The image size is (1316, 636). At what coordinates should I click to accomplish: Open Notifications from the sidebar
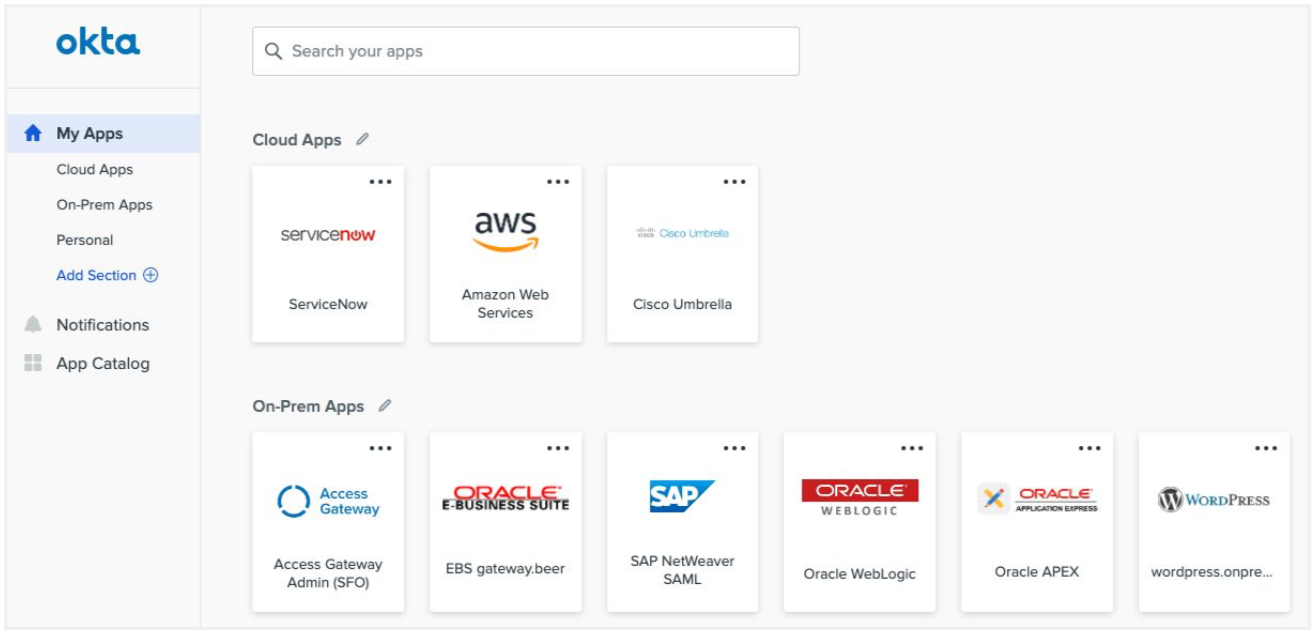click(x=102, y=325)
